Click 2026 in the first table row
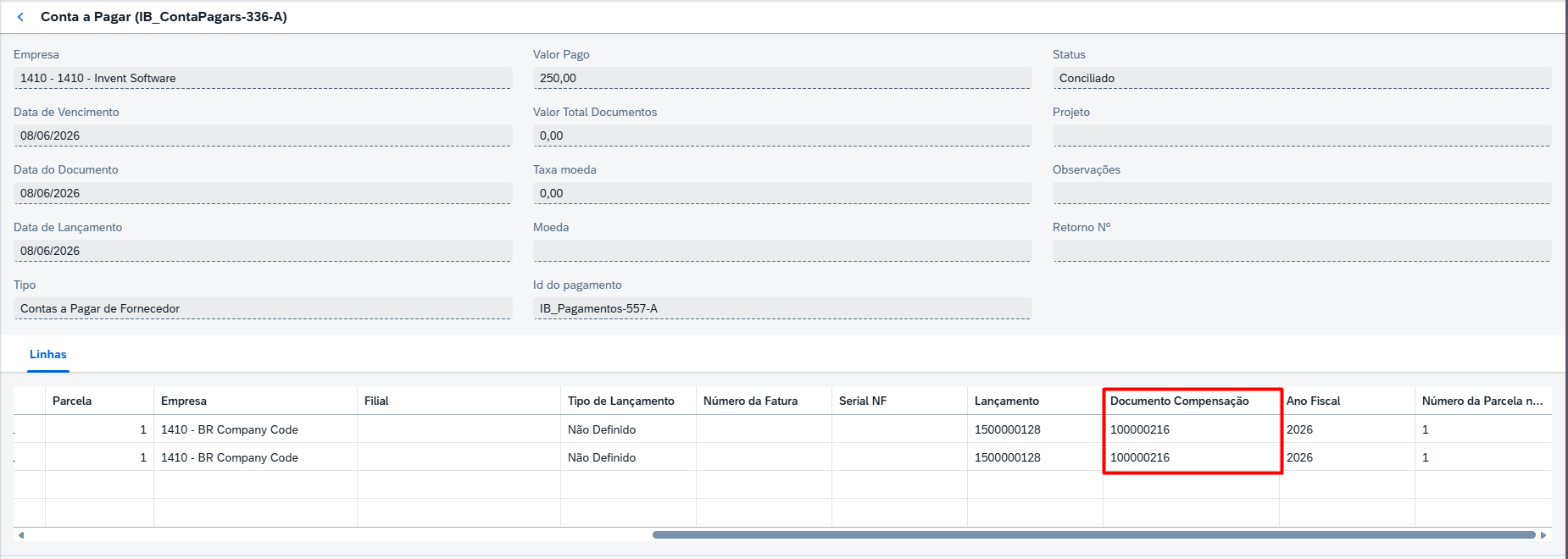This screenshot has width=1568, height=559. [x=1299, y=429]
